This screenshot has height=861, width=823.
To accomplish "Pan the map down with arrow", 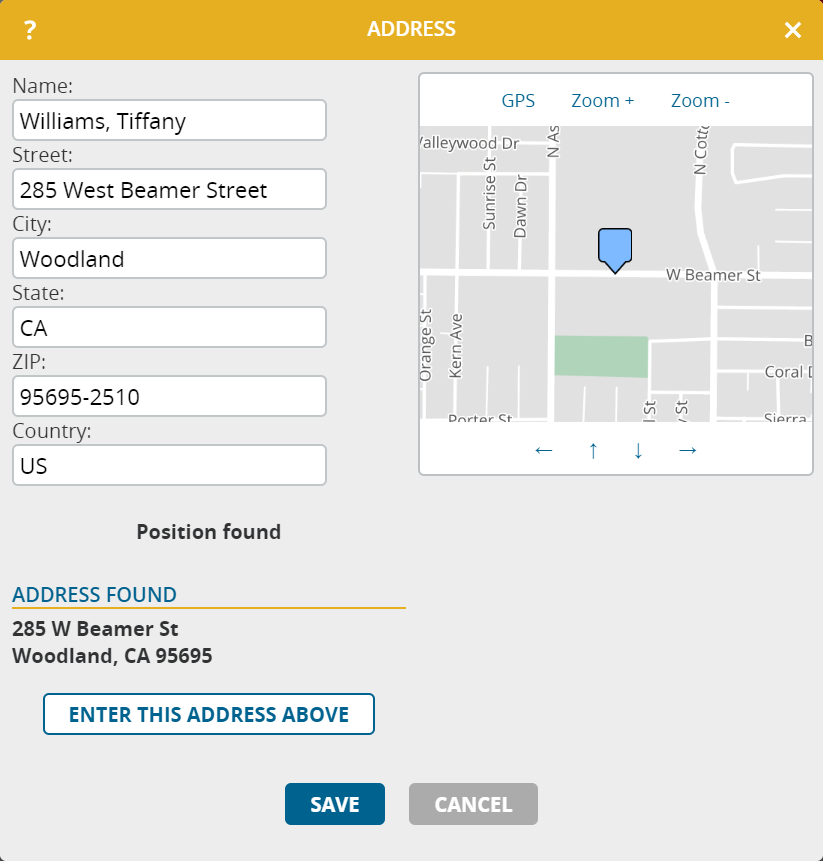I will 638,450.
